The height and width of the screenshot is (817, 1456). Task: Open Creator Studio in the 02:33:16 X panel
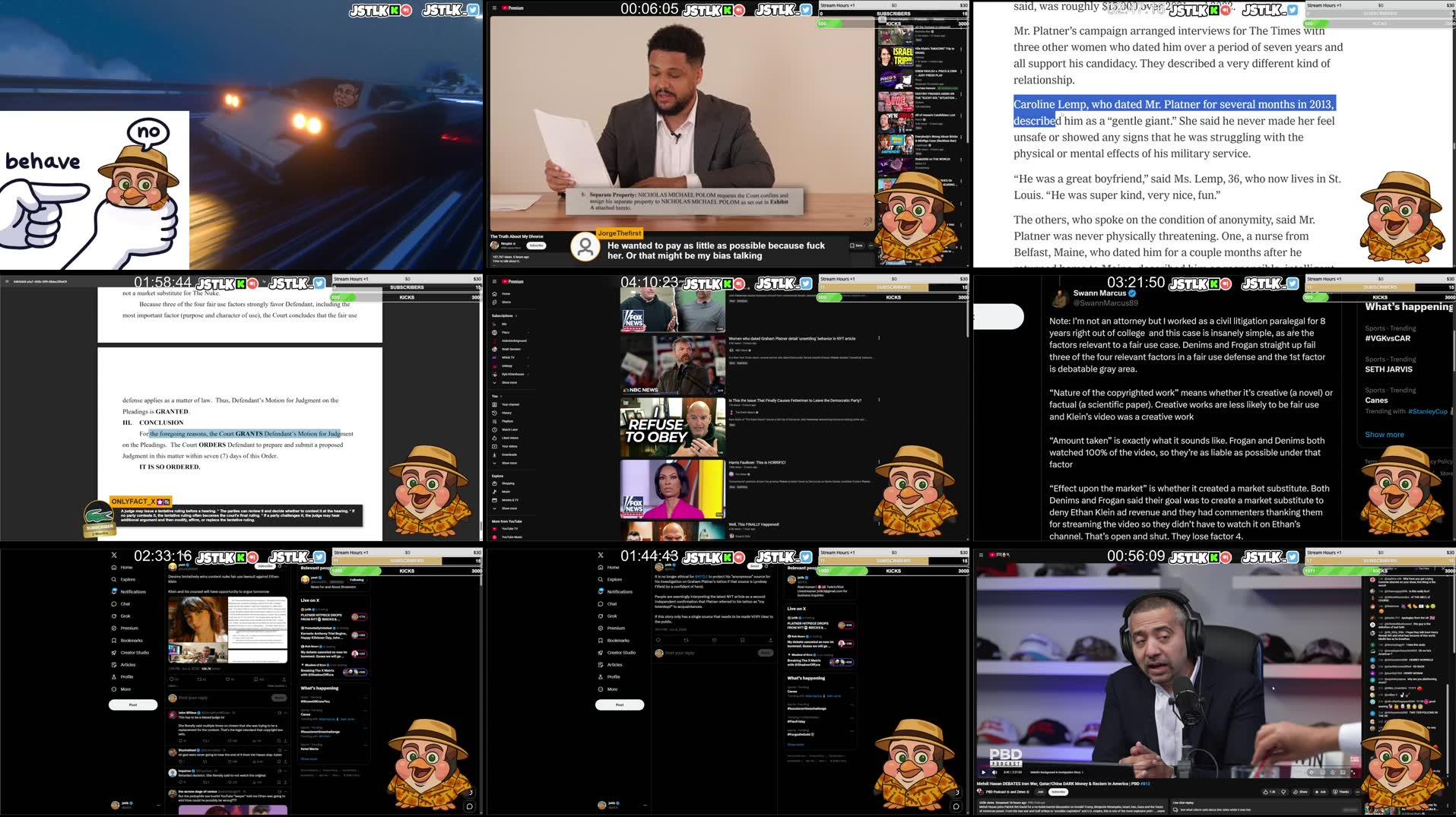click(x=130, y=652)
